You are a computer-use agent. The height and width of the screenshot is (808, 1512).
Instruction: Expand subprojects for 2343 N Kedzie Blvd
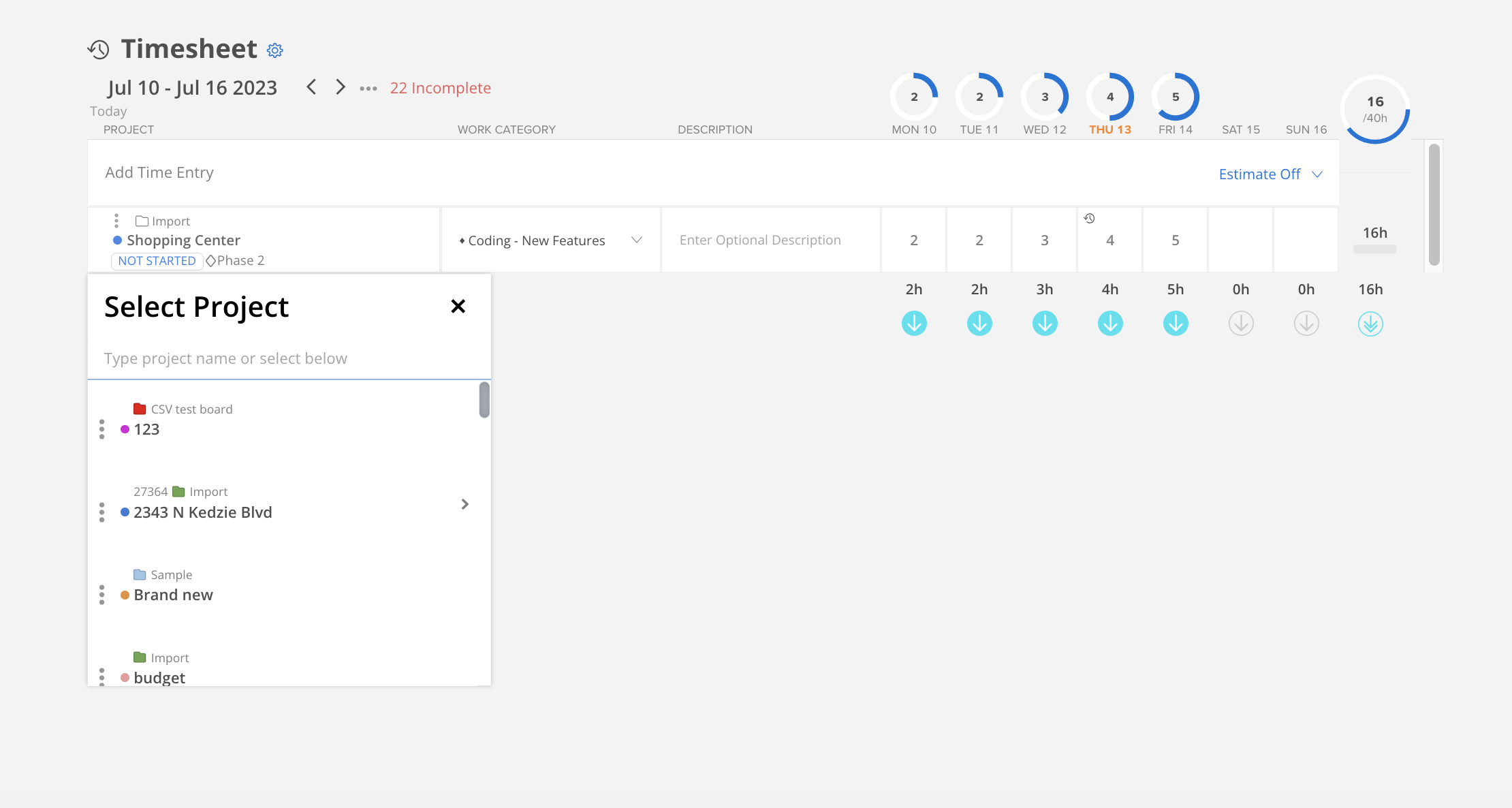466,504
